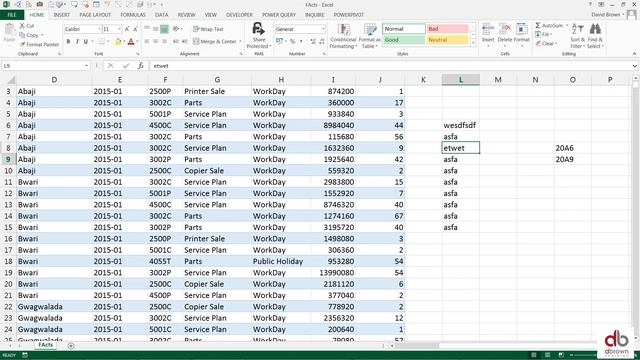
Task: Increase font size with the large A
Action: coord(127,29)
